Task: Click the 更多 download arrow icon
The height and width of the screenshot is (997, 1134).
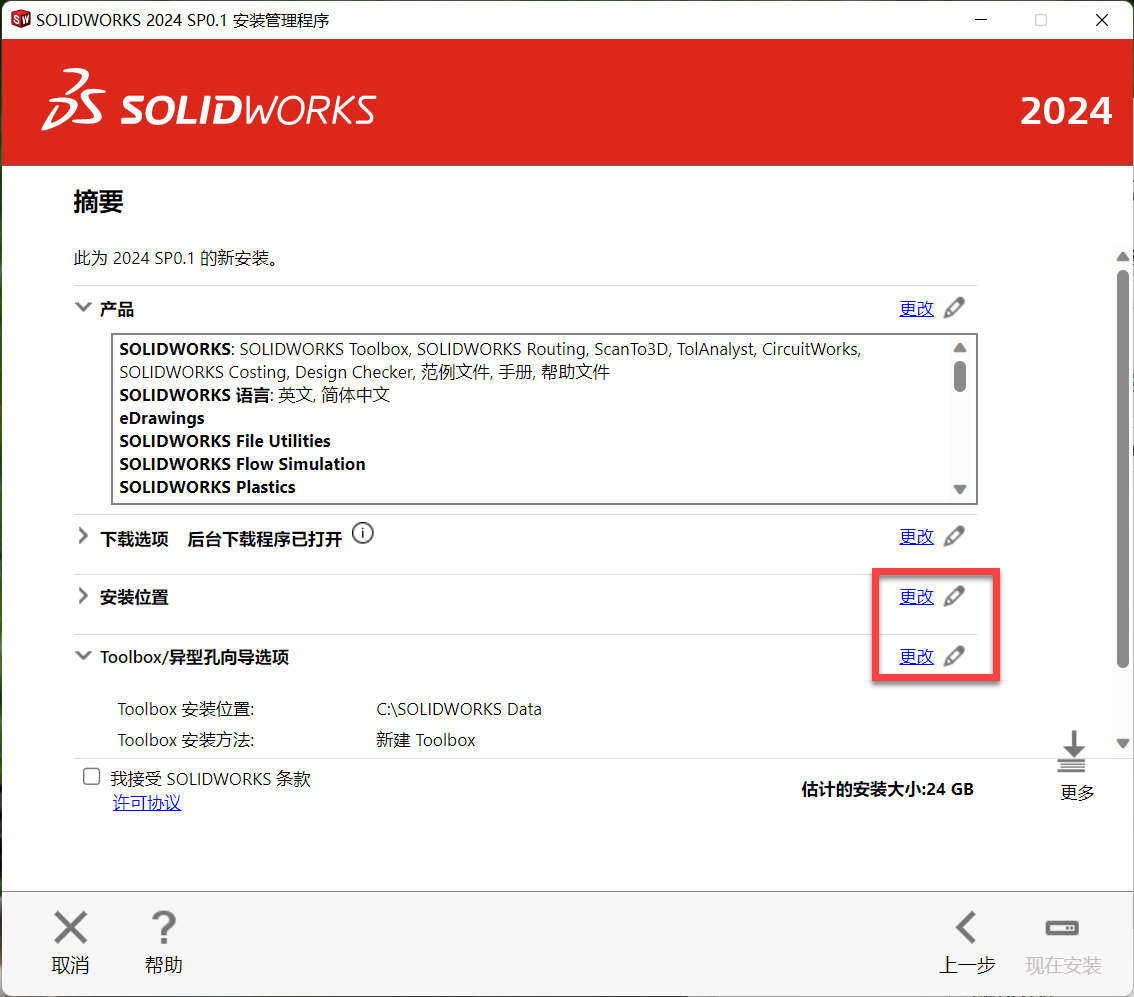Action: pyautogui.click(x=1072, y=751)
